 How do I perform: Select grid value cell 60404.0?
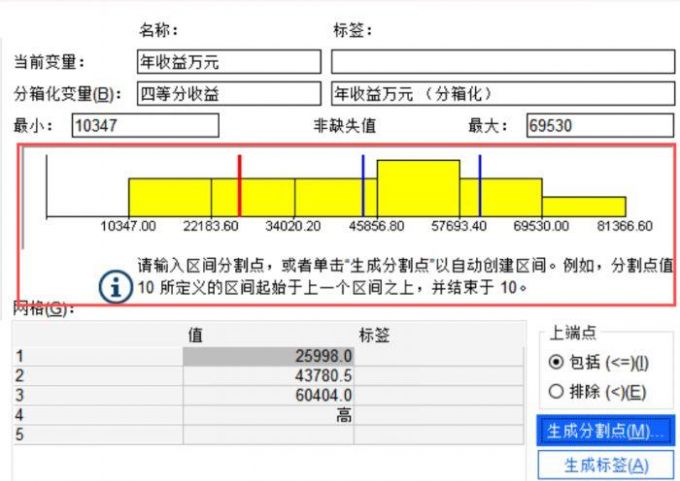click(x=268, y=395)
